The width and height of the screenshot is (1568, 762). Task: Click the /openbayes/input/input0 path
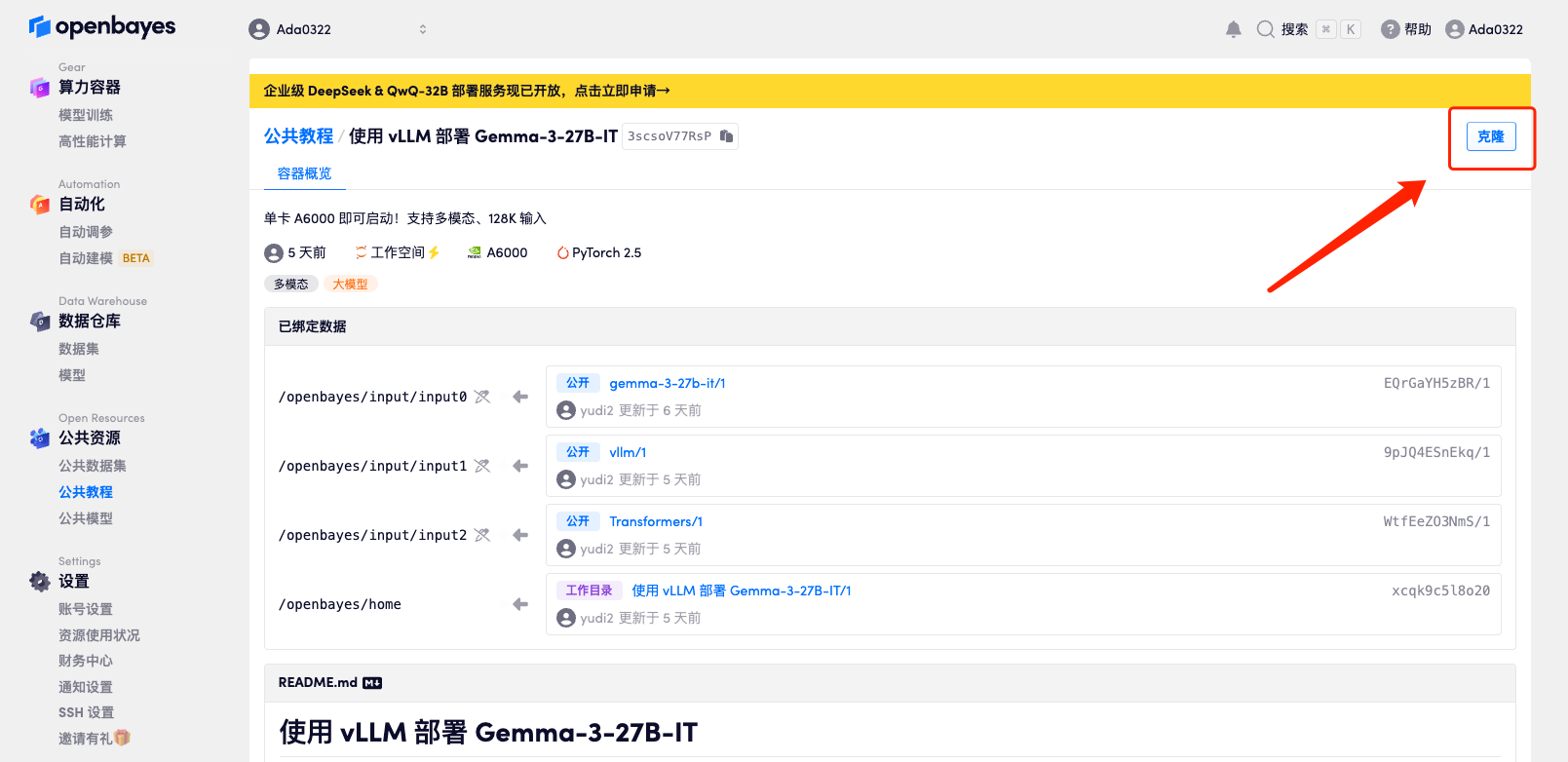[373, 397]
